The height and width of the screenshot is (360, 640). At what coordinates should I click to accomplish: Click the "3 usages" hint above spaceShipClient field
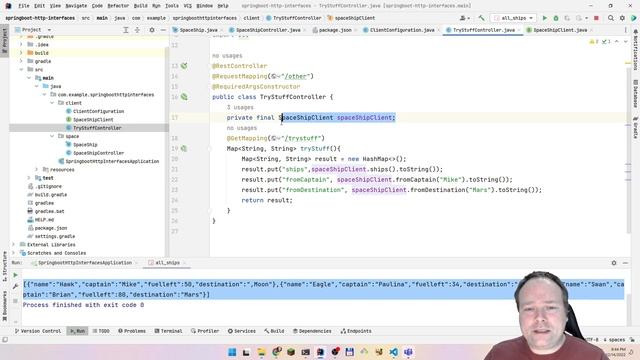[x=240, y=107]
